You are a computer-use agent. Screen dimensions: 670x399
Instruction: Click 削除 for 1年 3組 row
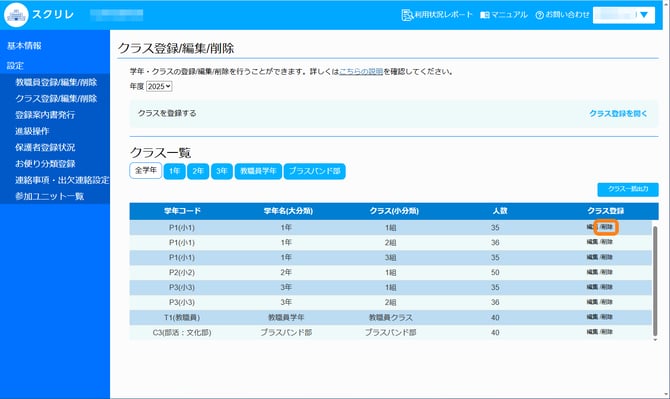click(x=607, y=257)
